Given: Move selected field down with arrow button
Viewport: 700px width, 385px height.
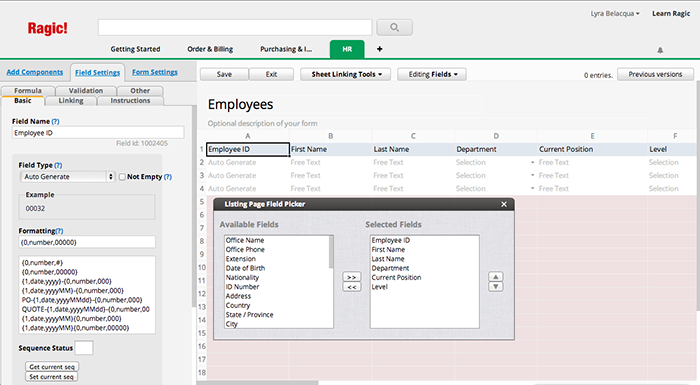Looking at the screenshot, I should (496, 287).
